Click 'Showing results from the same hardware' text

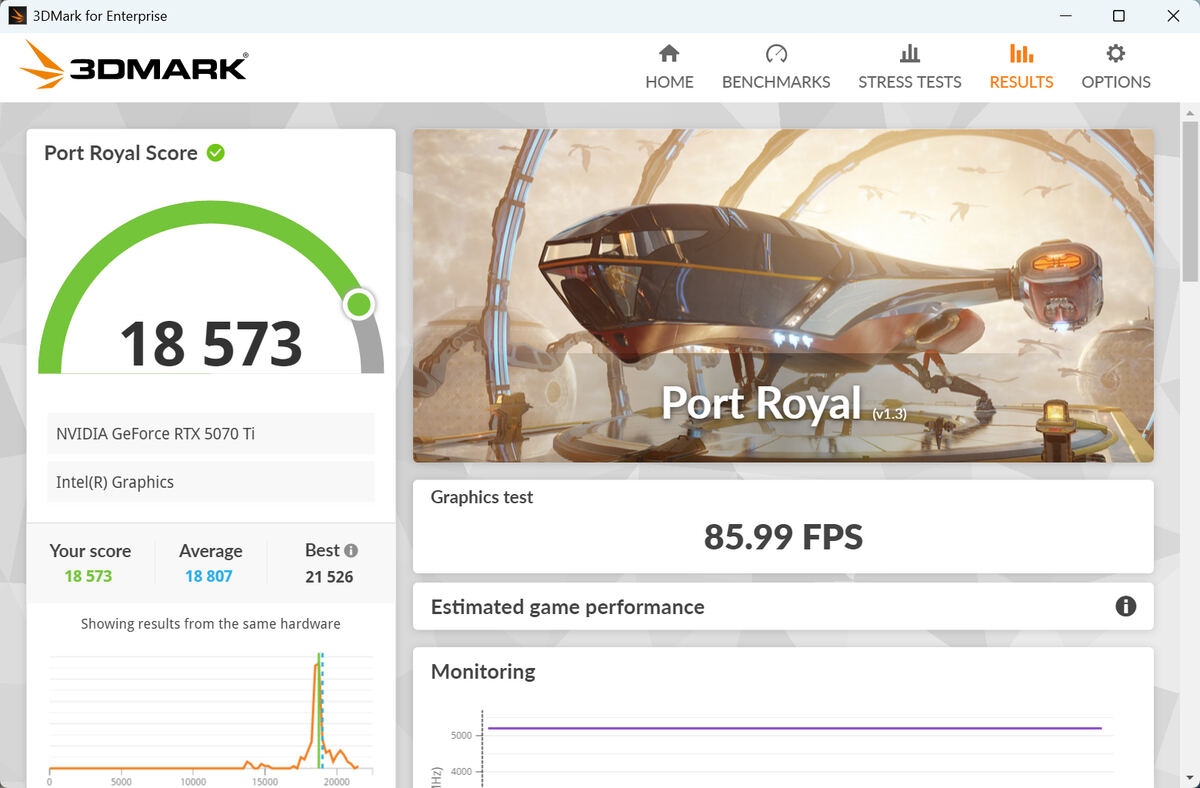[211, 624]
